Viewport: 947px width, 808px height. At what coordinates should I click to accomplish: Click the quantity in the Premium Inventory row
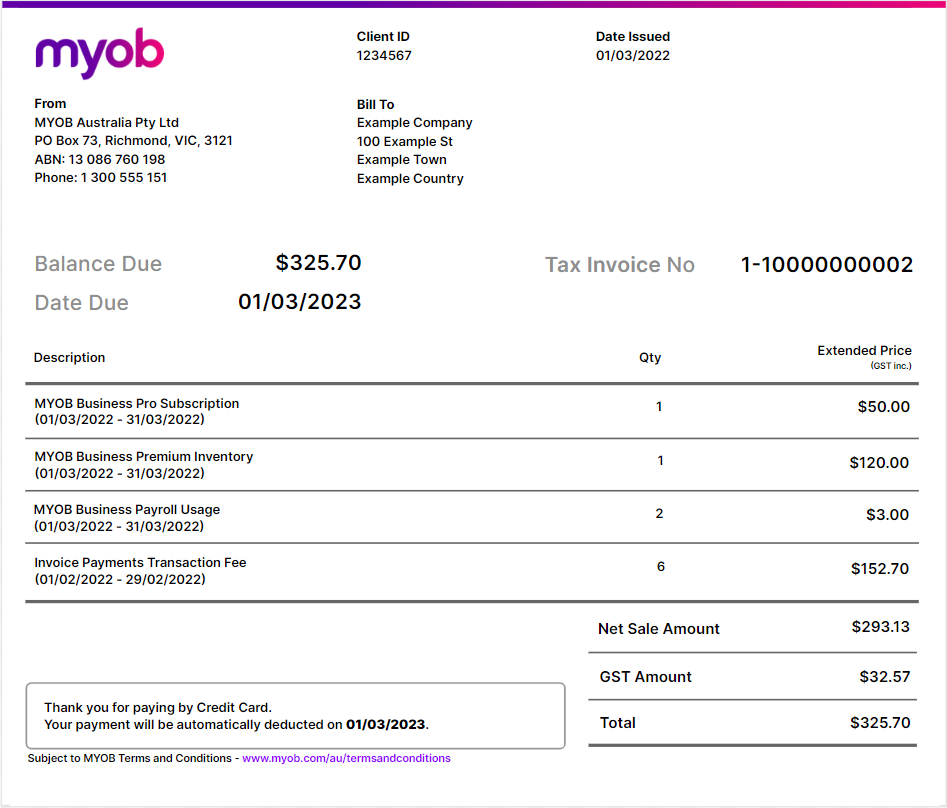coord(660,461)
